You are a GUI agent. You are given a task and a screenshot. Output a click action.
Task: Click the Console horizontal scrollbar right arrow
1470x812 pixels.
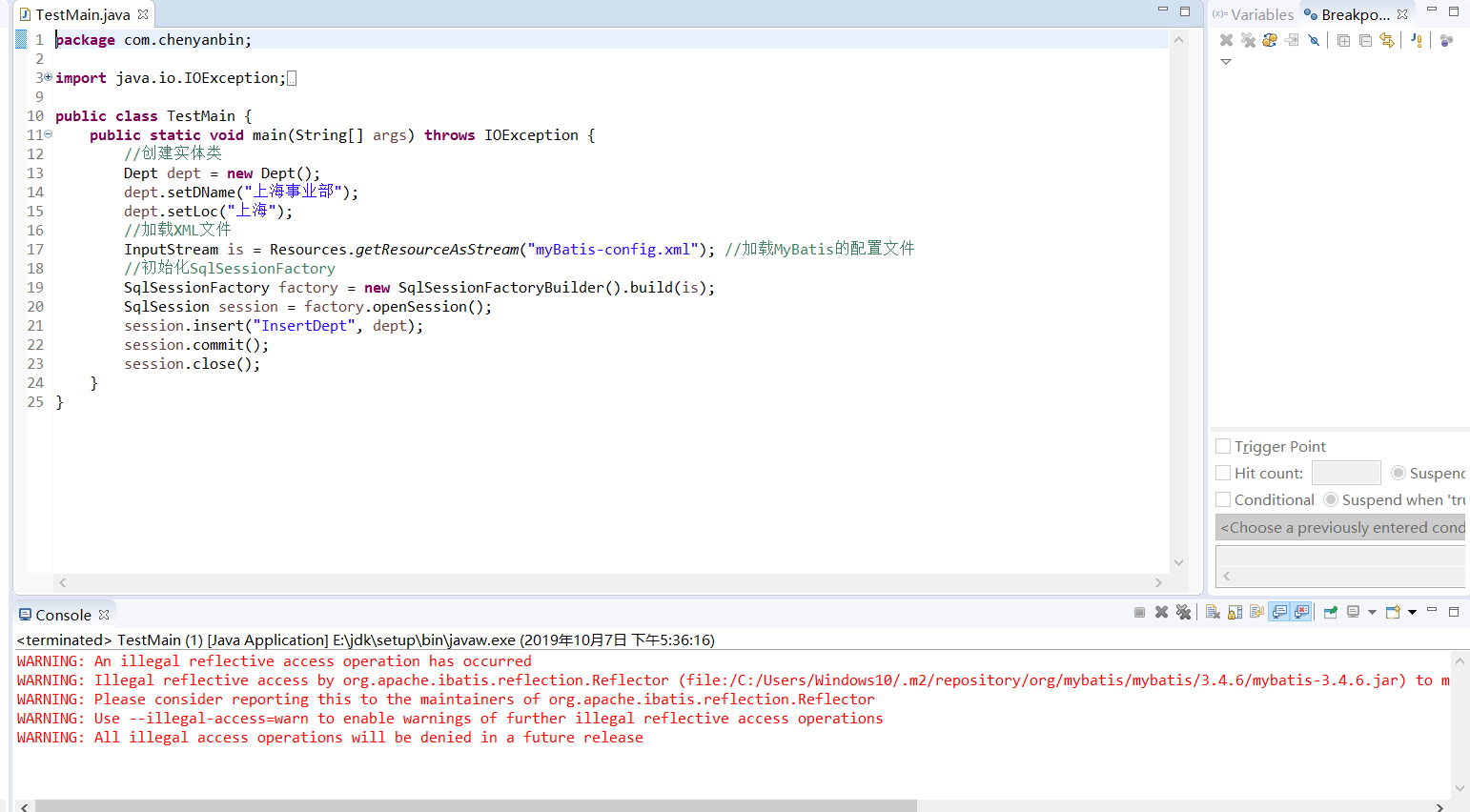[x=1439, y=806]
